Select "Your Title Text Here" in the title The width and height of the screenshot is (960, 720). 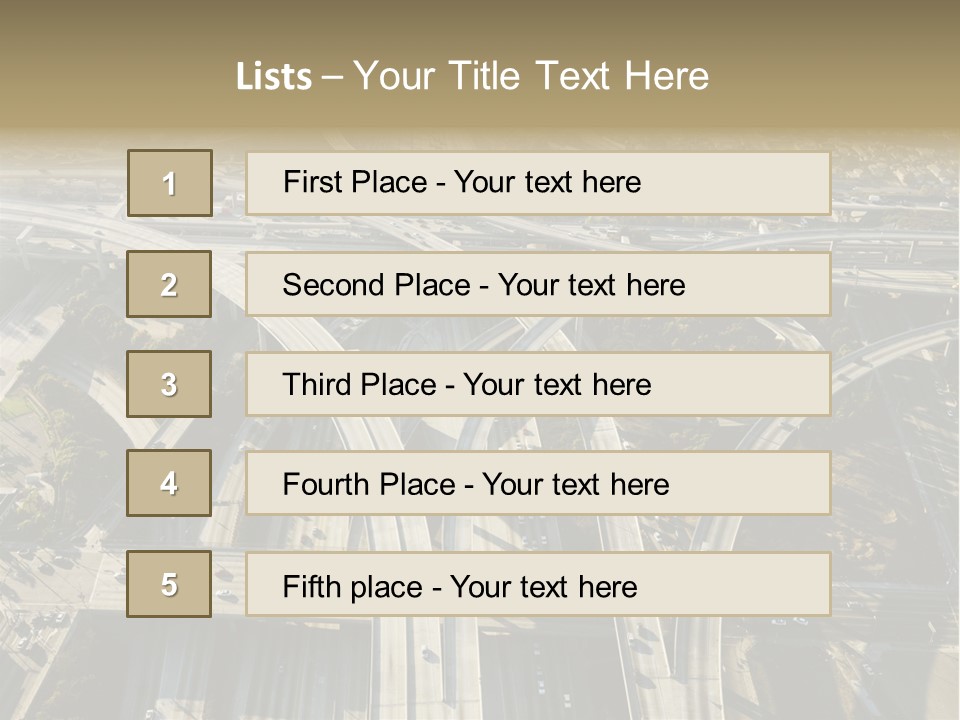point(531,76)
